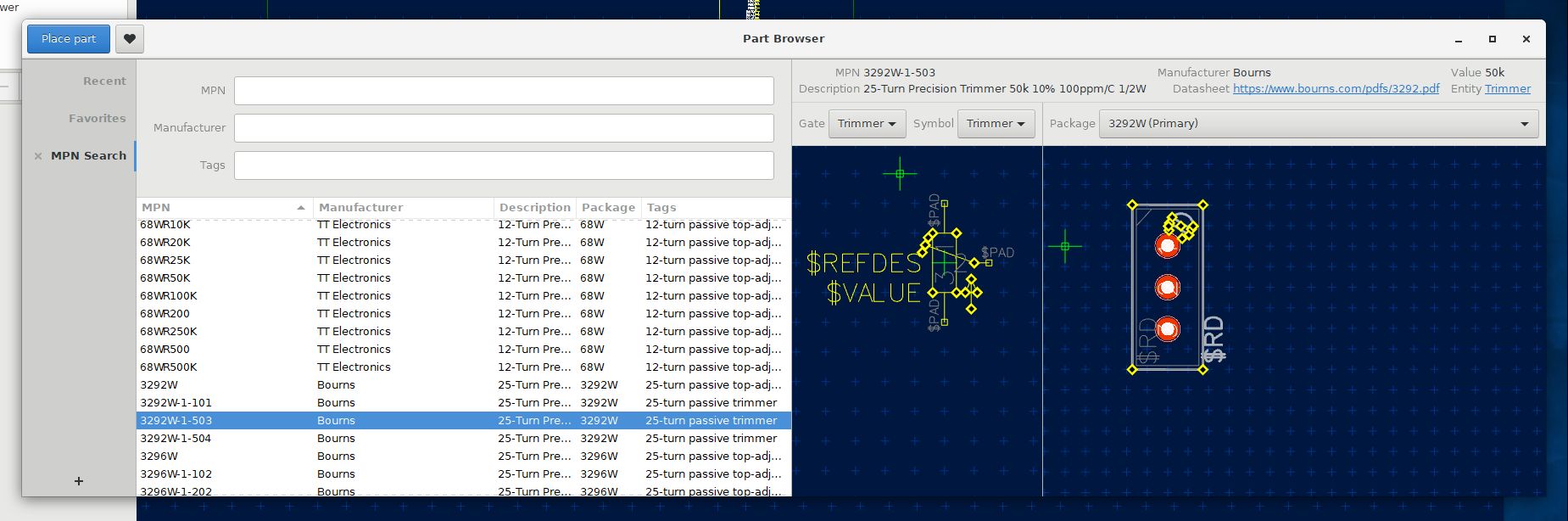Select part row 68WR500K
The height and width of the screenshot is (521, 1568).
pyautogui.click(x=464, y=367)
